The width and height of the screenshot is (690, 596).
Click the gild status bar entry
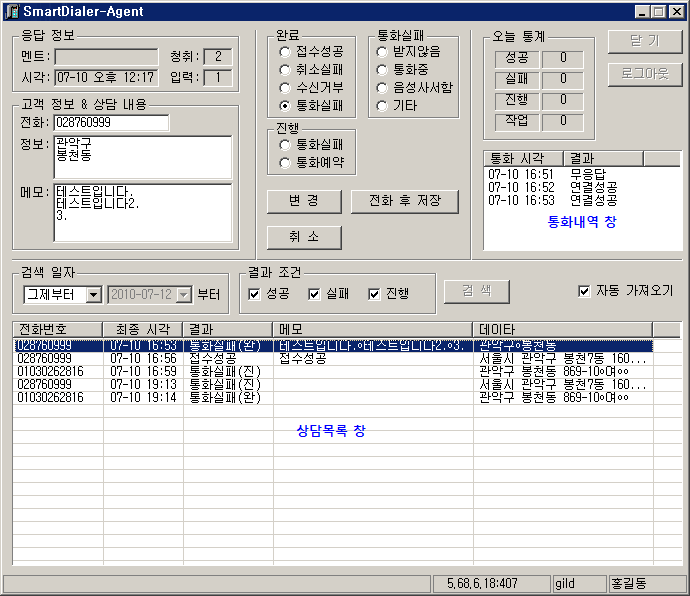pos(580,584)
